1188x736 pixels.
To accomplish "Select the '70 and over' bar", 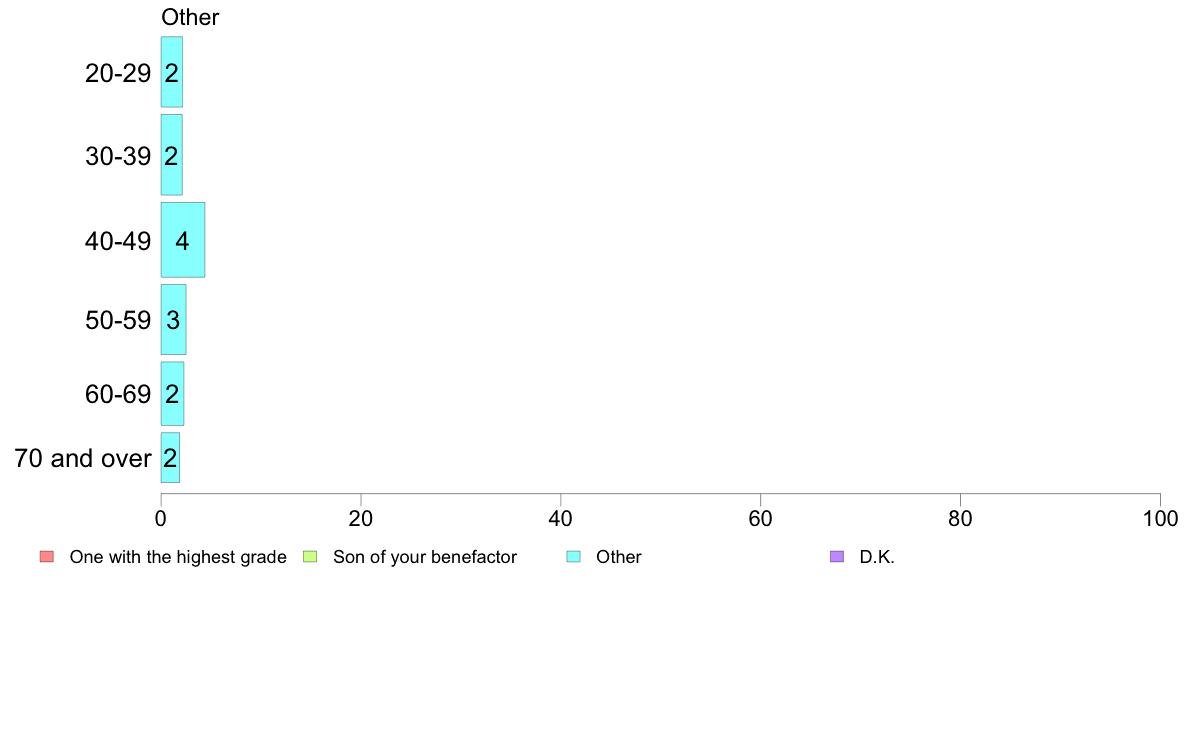I will pos(170,457).
